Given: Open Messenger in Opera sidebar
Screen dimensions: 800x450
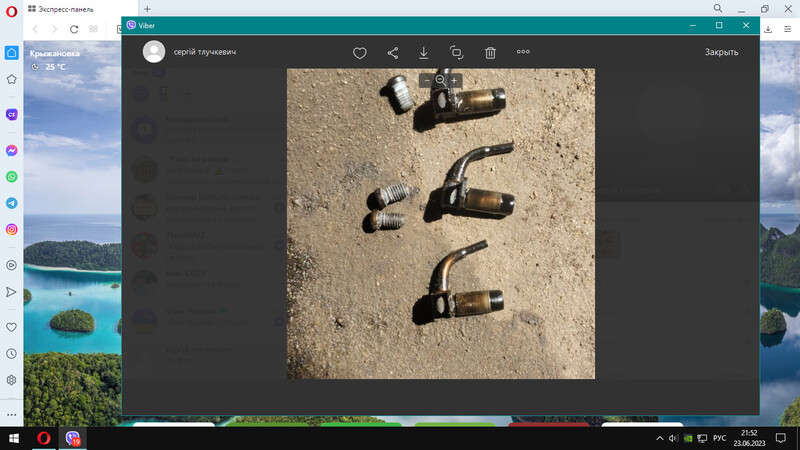Looking at the screenshot, I should [x=12, y=151].
